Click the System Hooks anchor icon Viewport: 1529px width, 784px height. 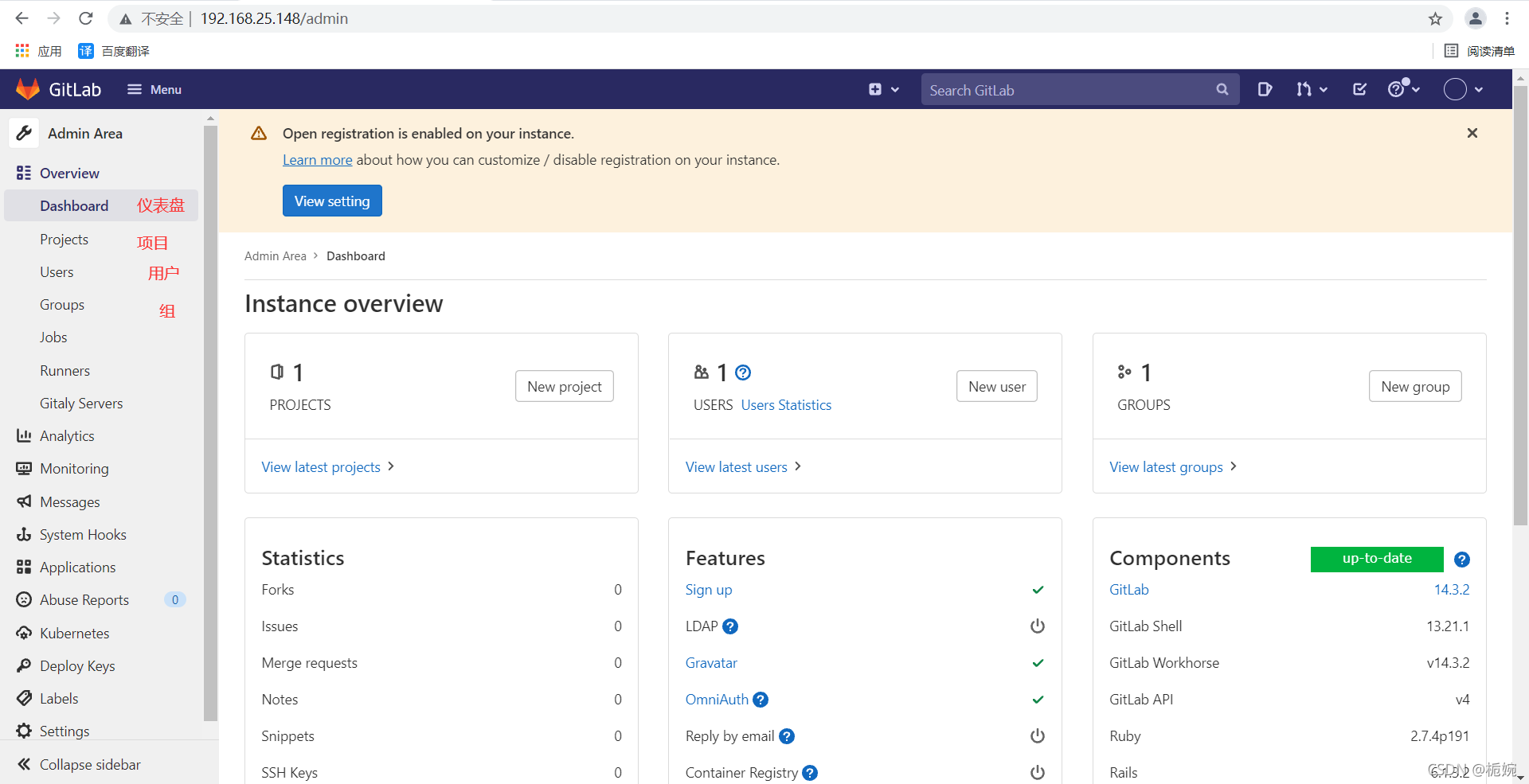pyautogui.click(x=24, y=534)
